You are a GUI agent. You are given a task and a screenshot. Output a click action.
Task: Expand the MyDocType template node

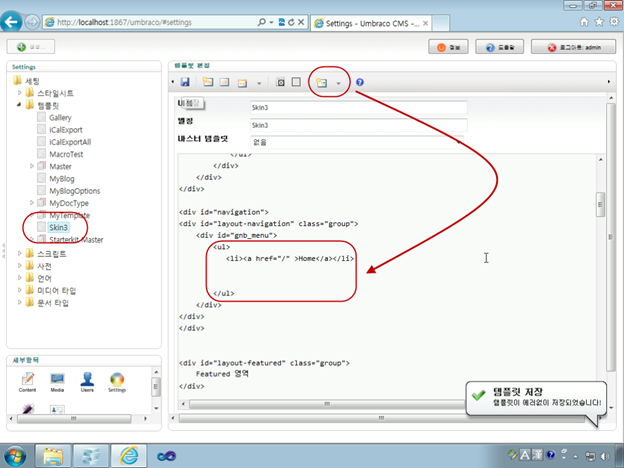pos(32,203)
